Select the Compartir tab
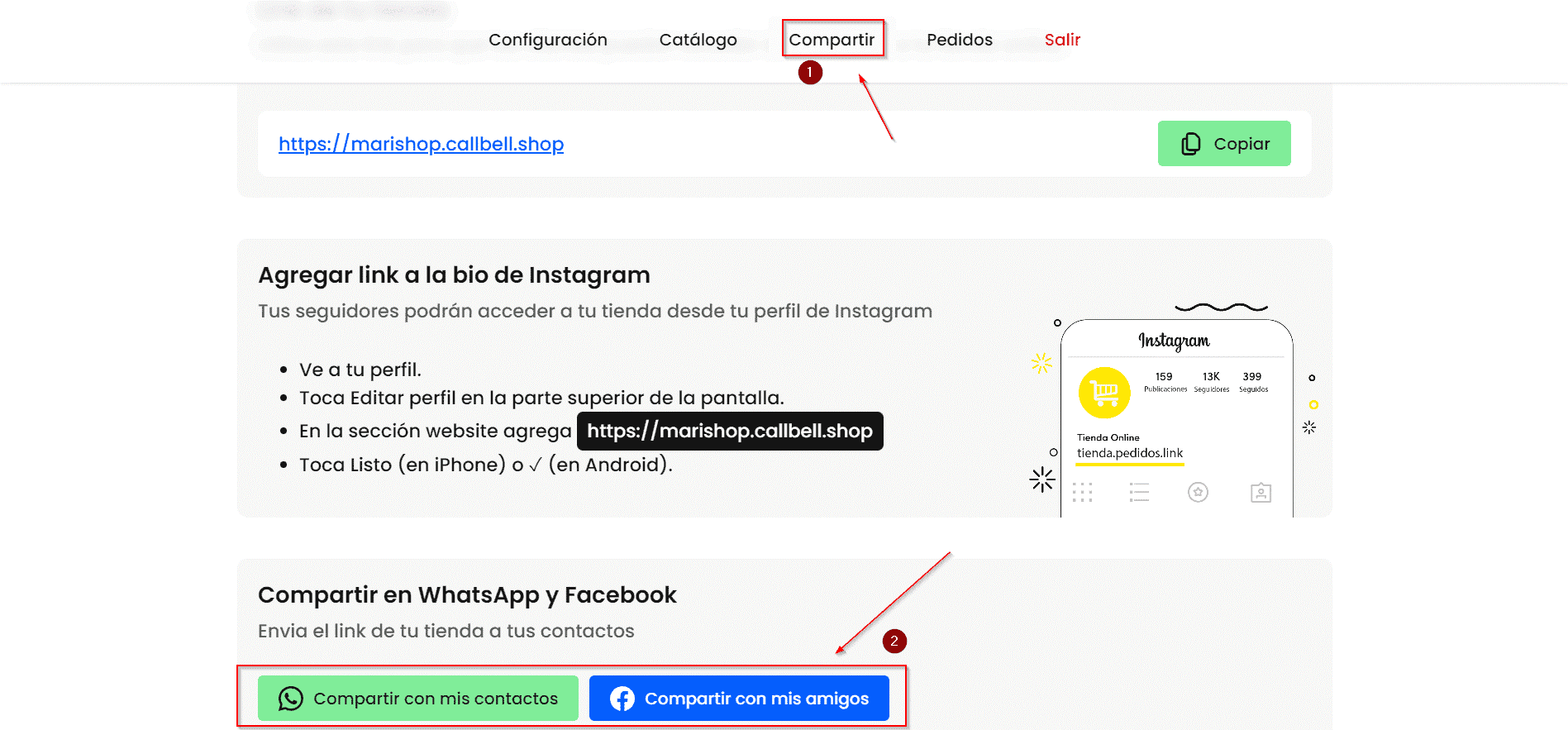 [832, 40]
